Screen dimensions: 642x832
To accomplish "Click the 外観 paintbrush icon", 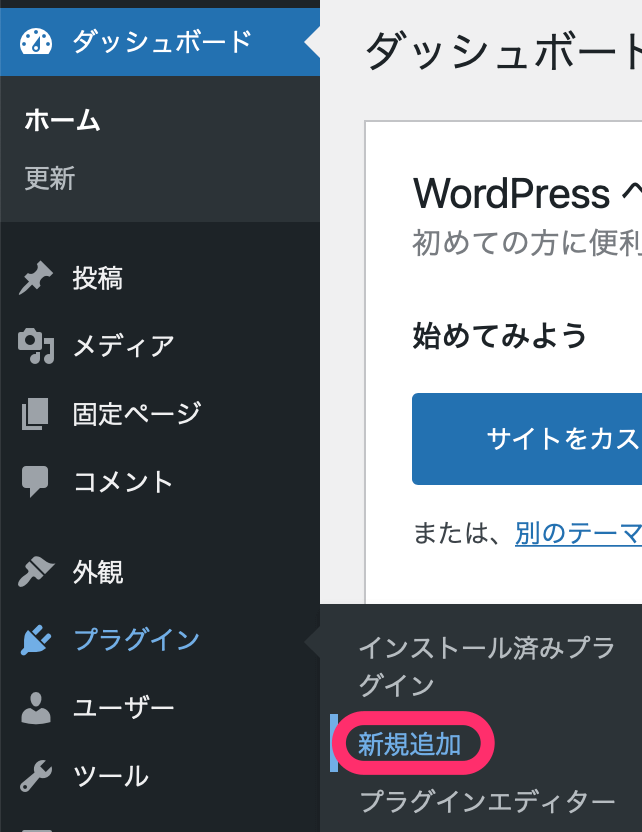I will [36, 572].
